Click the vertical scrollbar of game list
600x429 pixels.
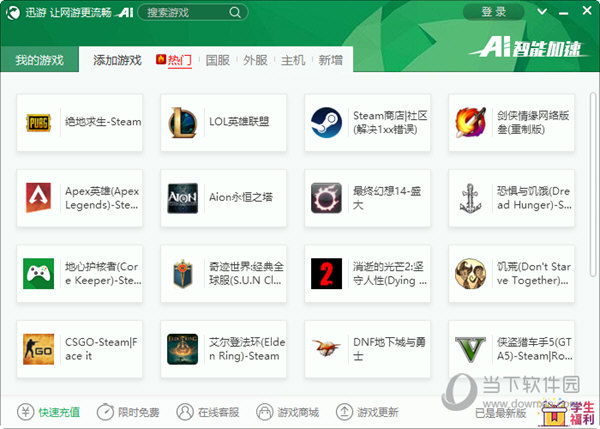(x=593, y=184)
